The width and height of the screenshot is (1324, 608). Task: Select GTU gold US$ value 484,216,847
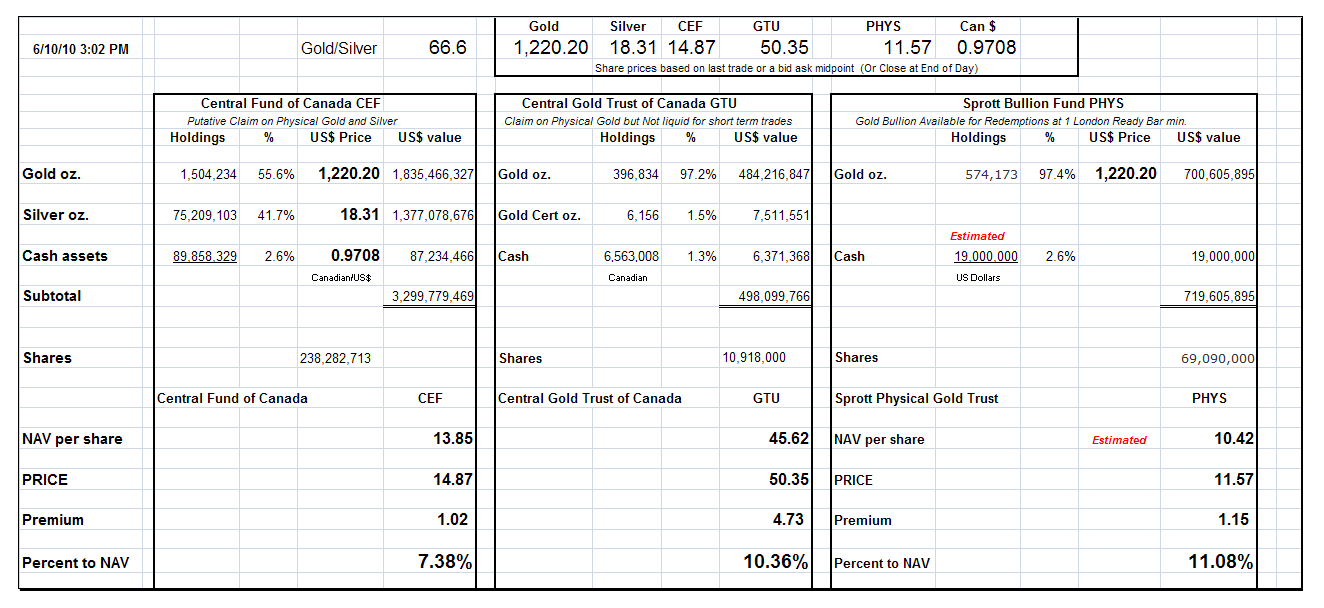(x=774, y=174)
